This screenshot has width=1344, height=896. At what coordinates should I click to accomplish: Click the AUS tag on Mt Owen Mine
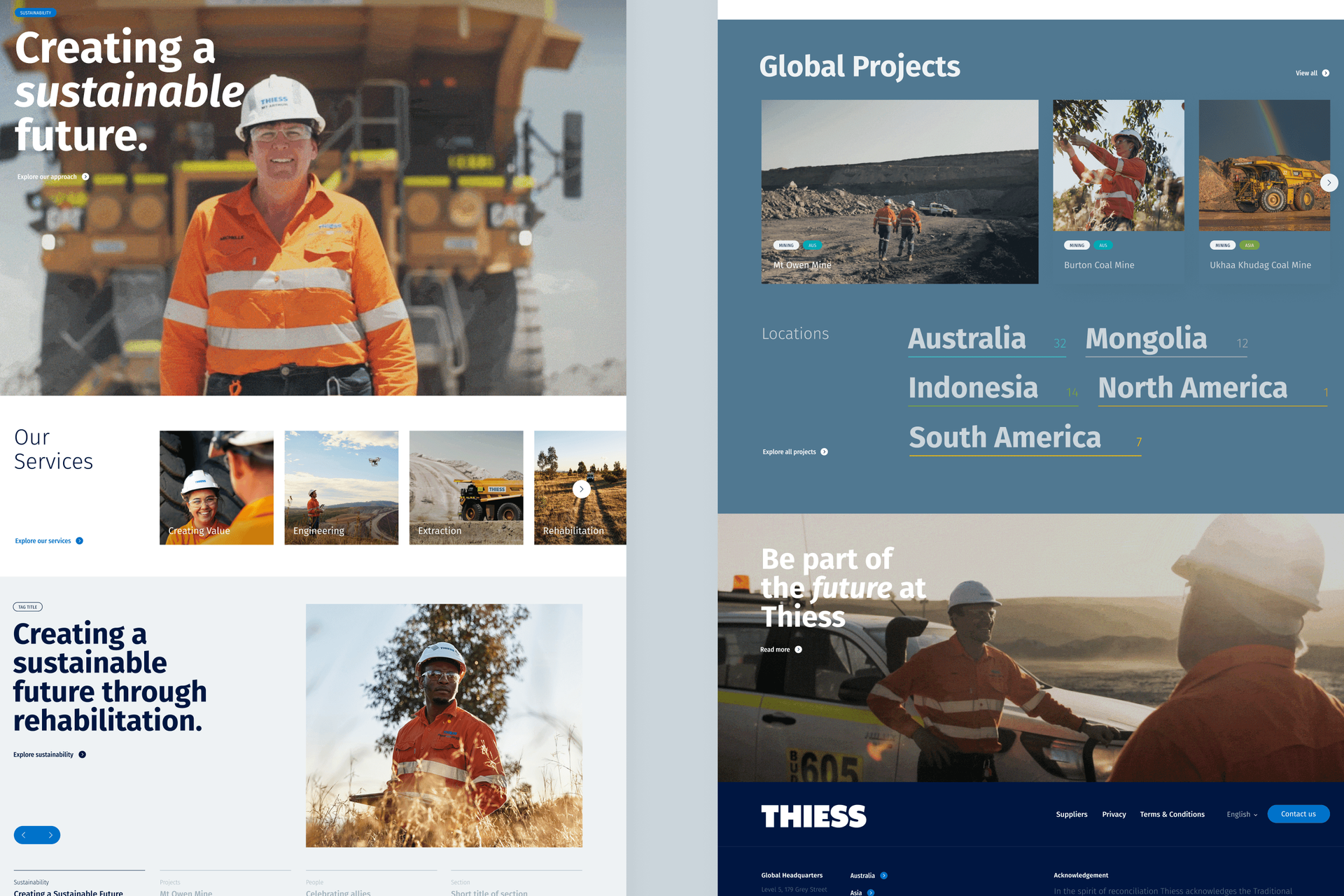coord(812,246)
